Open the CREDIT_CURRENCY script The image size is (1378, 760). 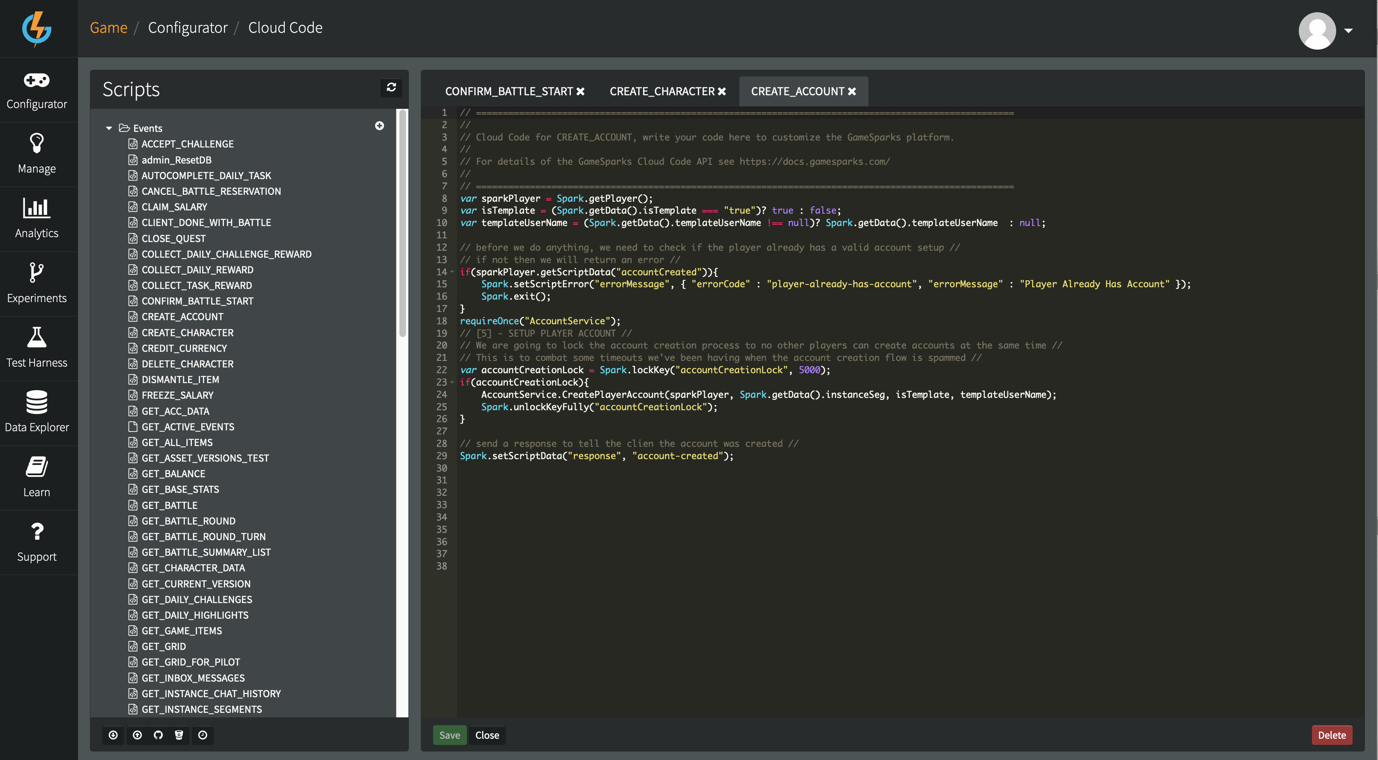pyautogui.click(x=184, y=348)
